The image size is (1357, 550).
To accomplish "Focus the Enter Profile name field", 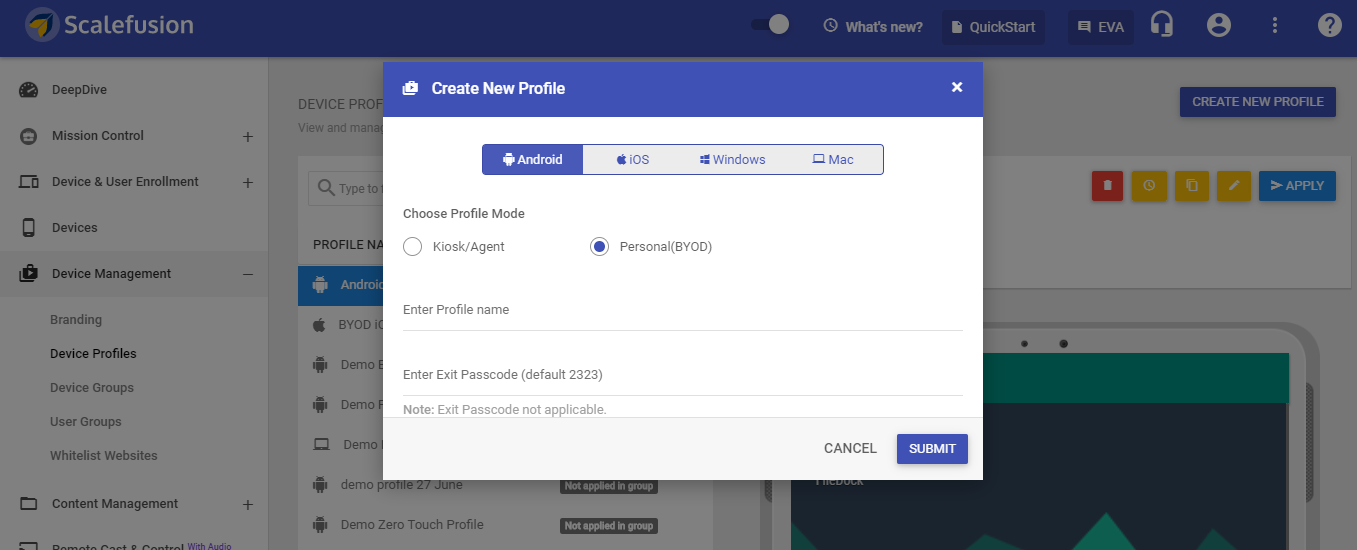I will click(x=683, y=311).
